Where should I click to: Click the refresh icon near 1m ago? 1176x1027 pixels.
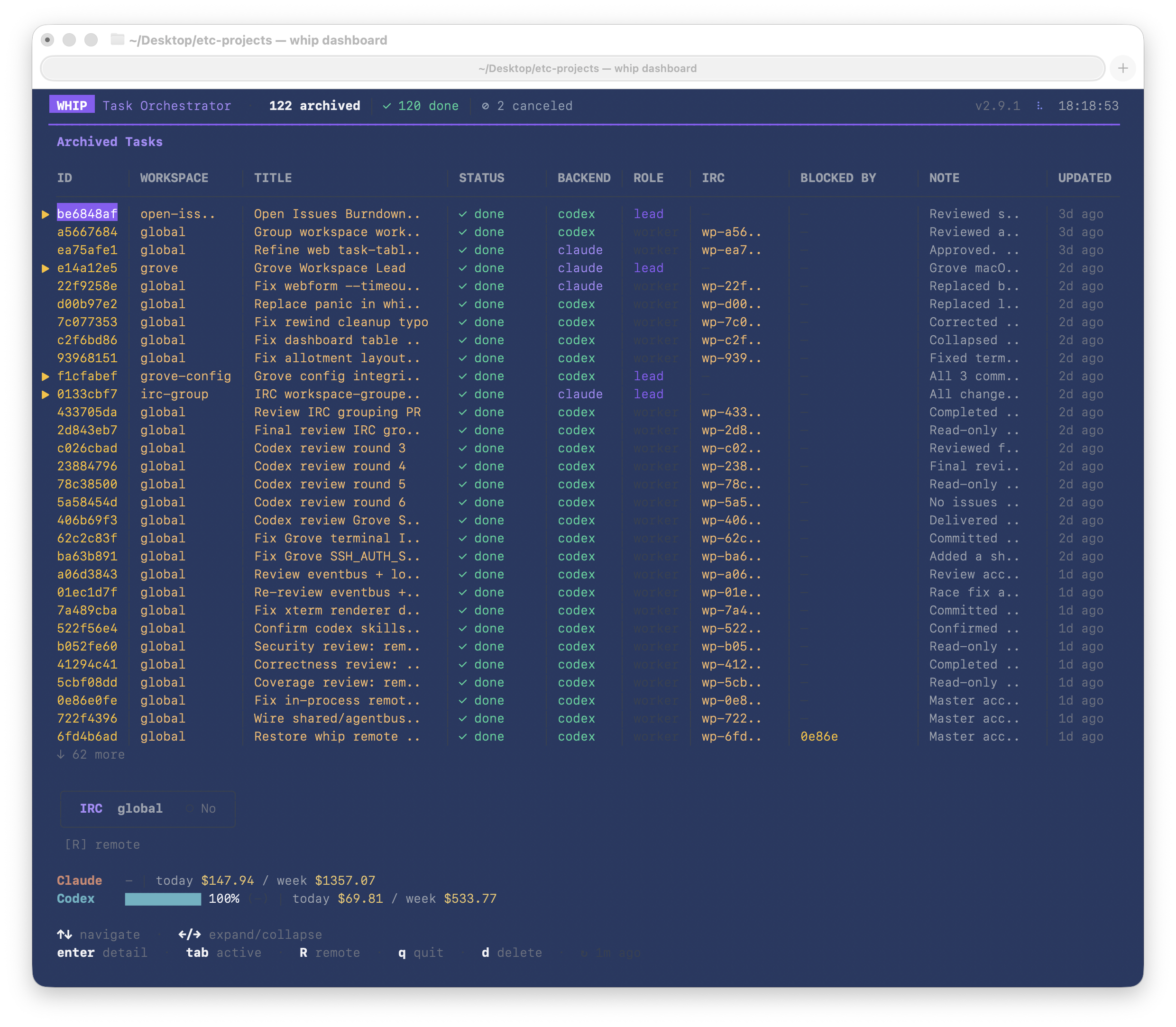click(x=583, y=953)
